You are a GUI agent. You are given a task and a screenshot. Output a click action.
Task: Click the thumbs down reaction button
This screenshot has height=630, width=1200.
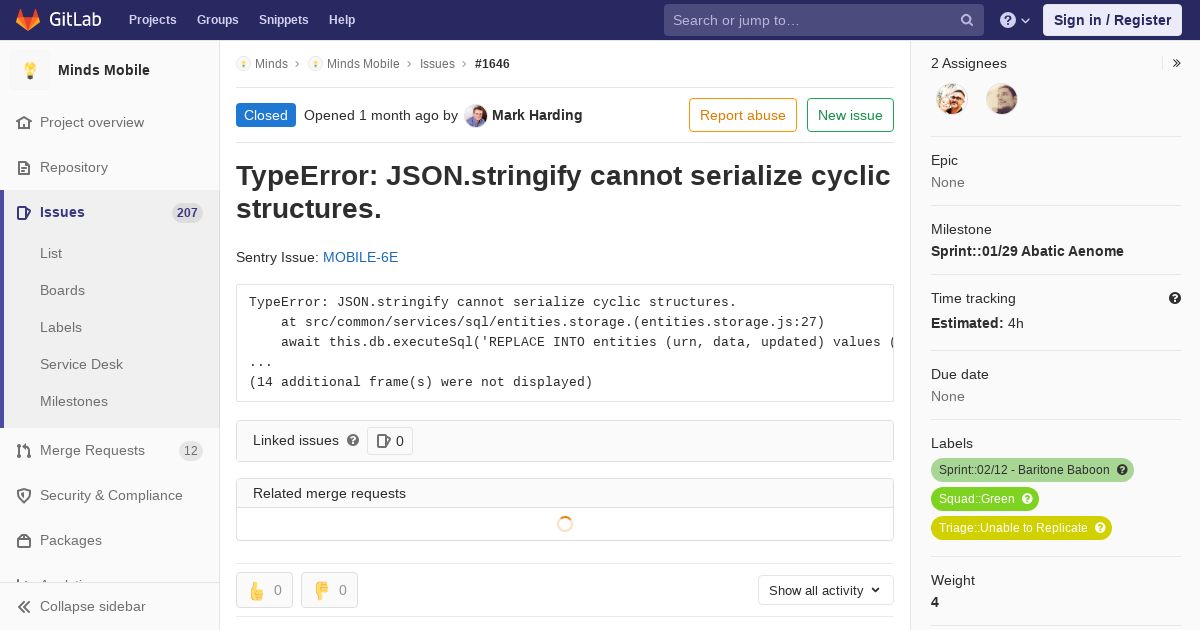coord(329,590)
